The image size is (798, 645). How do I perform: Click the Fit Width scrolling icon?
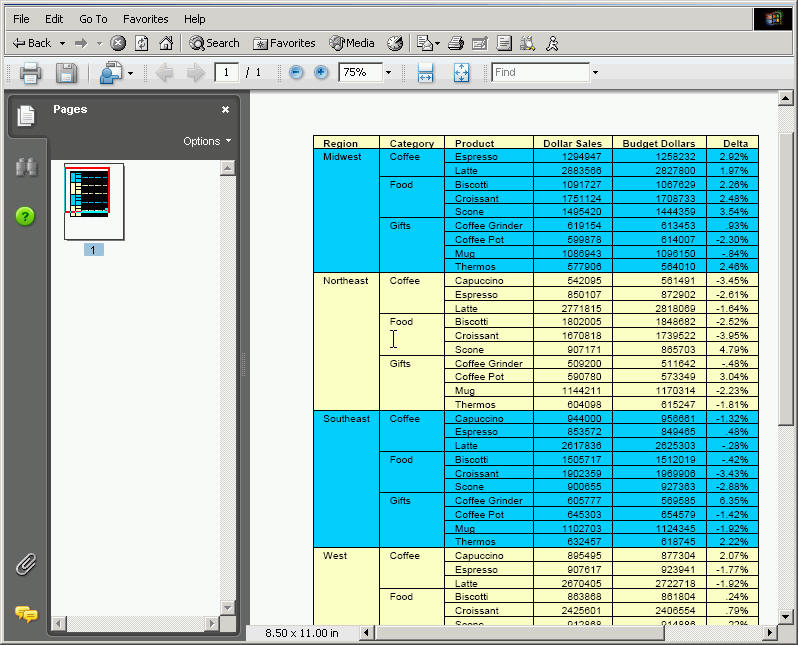(x=425, y=73)
